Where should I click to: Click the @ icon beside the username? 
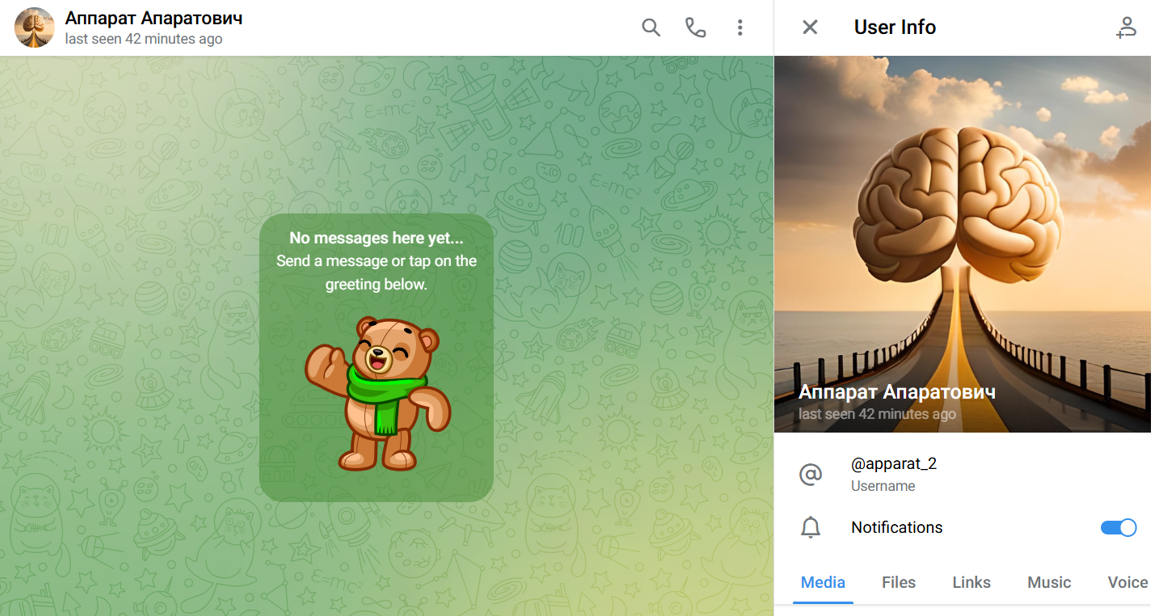pos(811,474)
